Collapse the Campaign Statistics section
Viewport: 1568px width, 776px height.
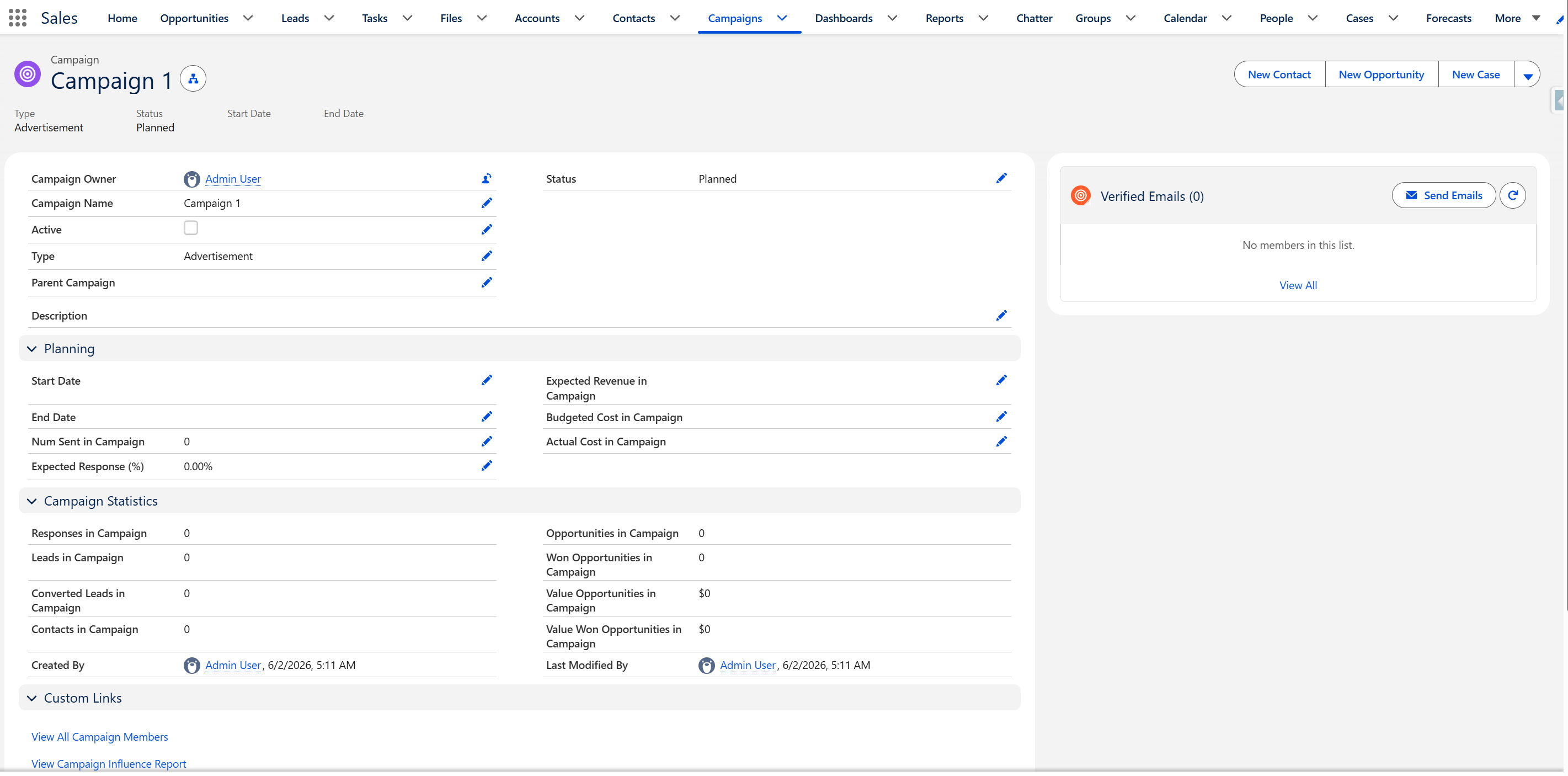point(31,501)
